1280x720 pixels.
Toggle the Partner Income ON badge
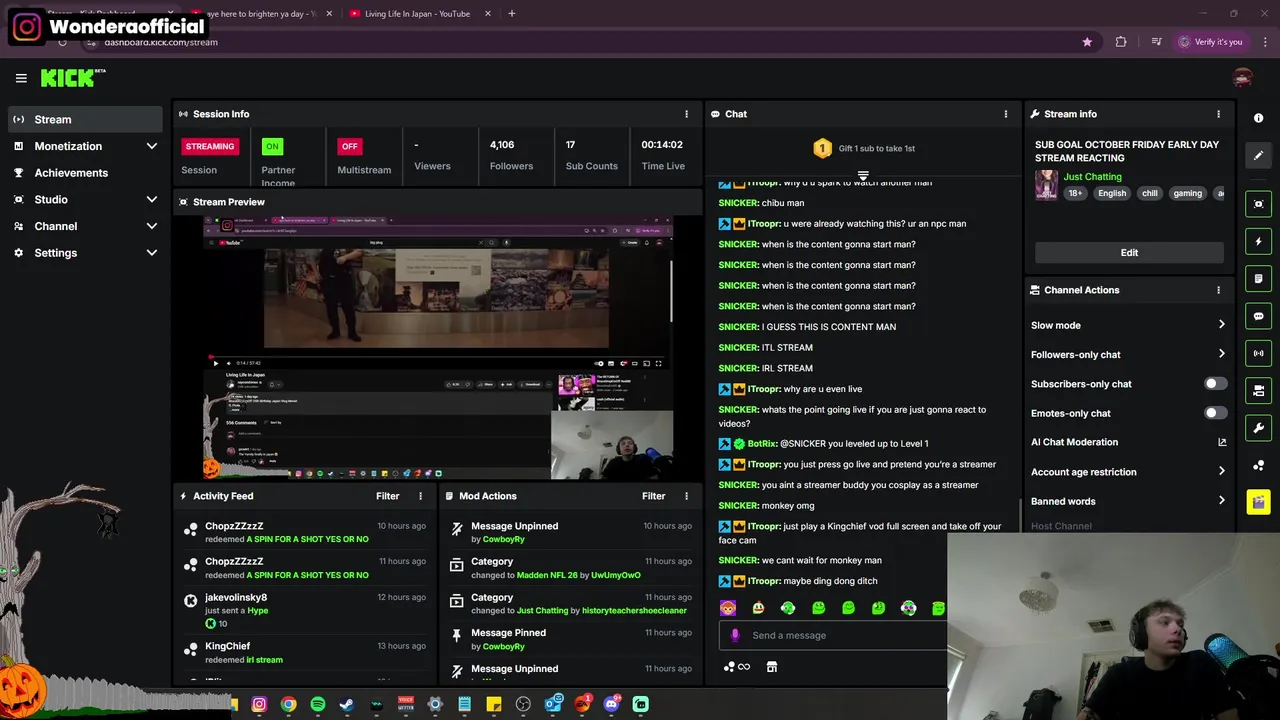[272, 146]
